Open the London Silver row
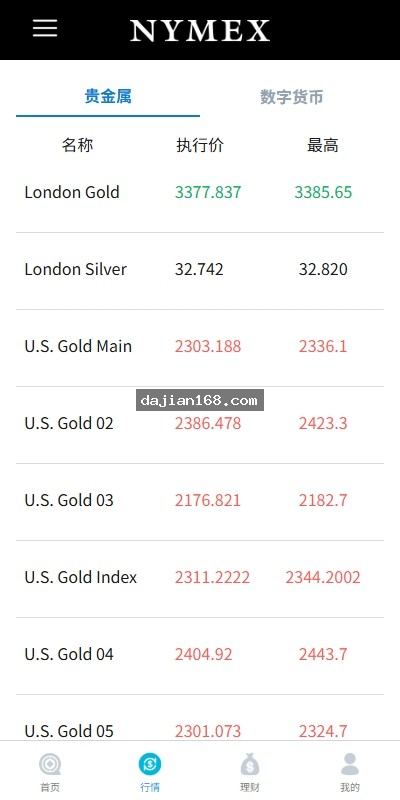 point(200,270)
